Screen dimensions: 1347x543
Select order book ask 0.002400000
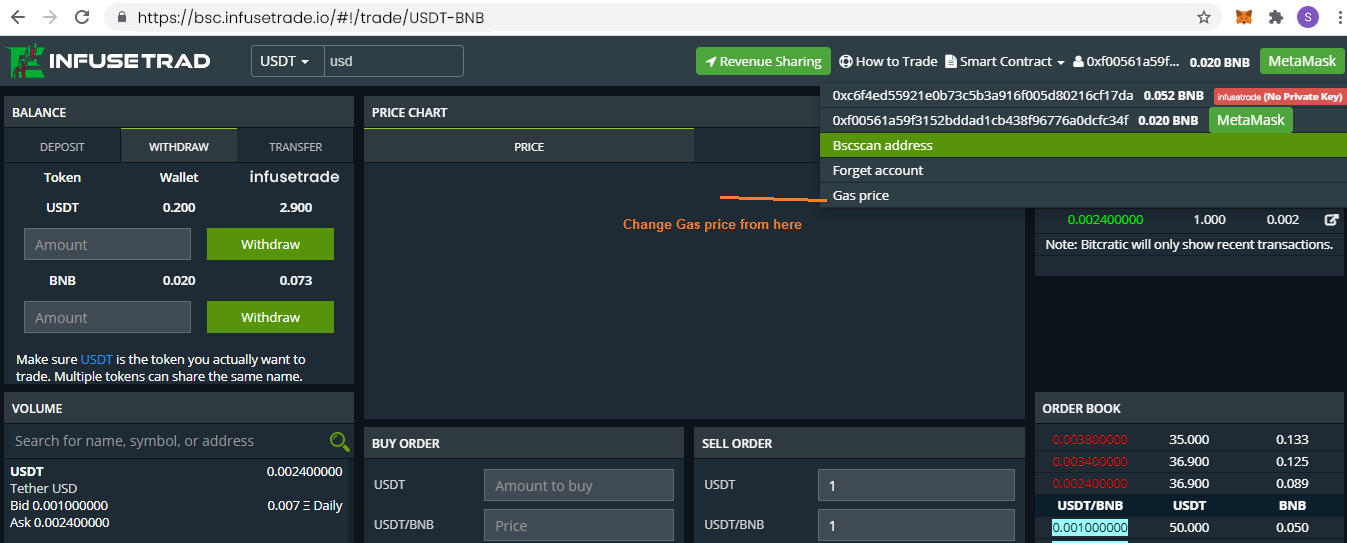[x=1089, y=483]
